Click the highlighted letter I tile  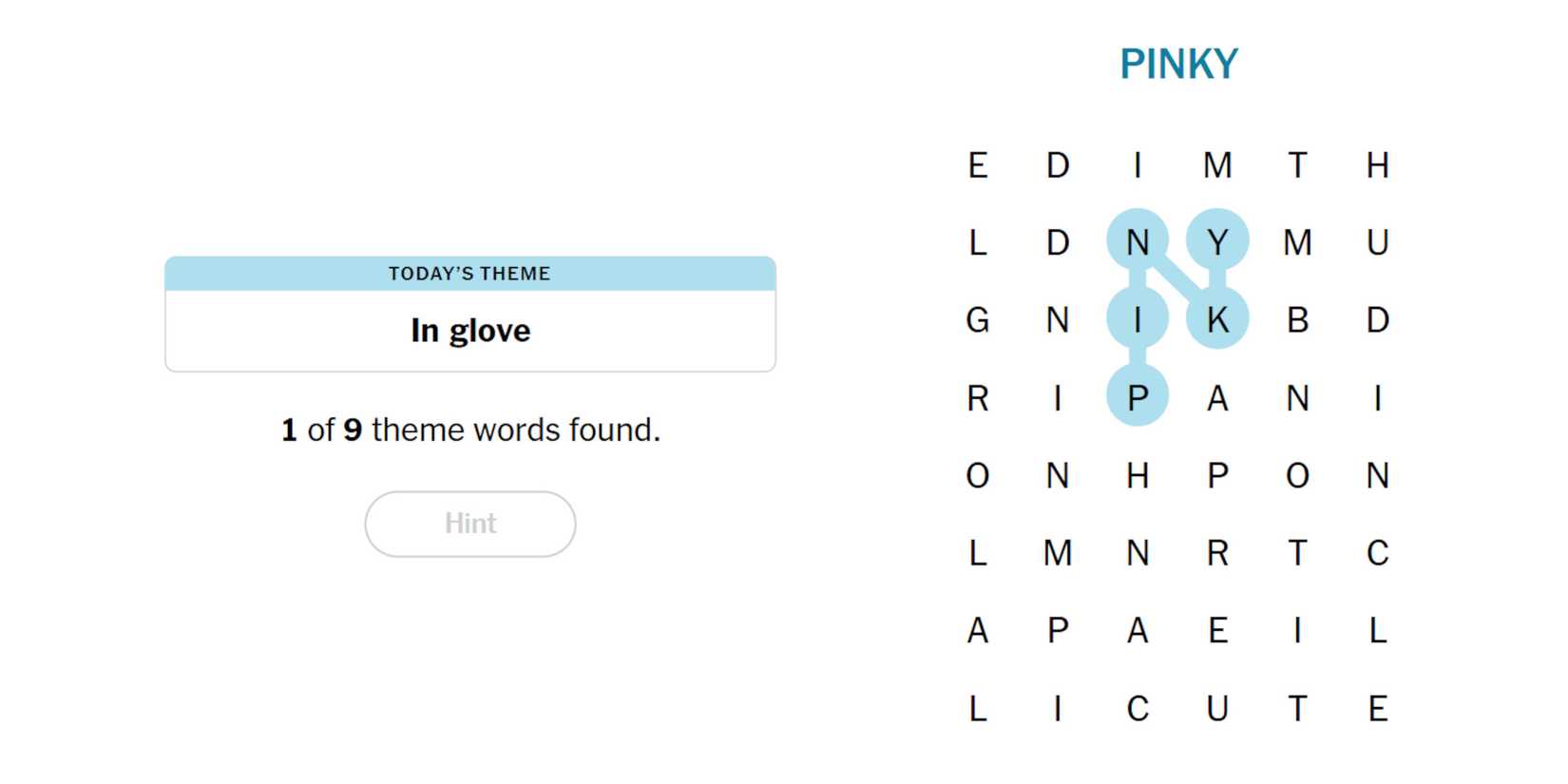click(1138, 319)
